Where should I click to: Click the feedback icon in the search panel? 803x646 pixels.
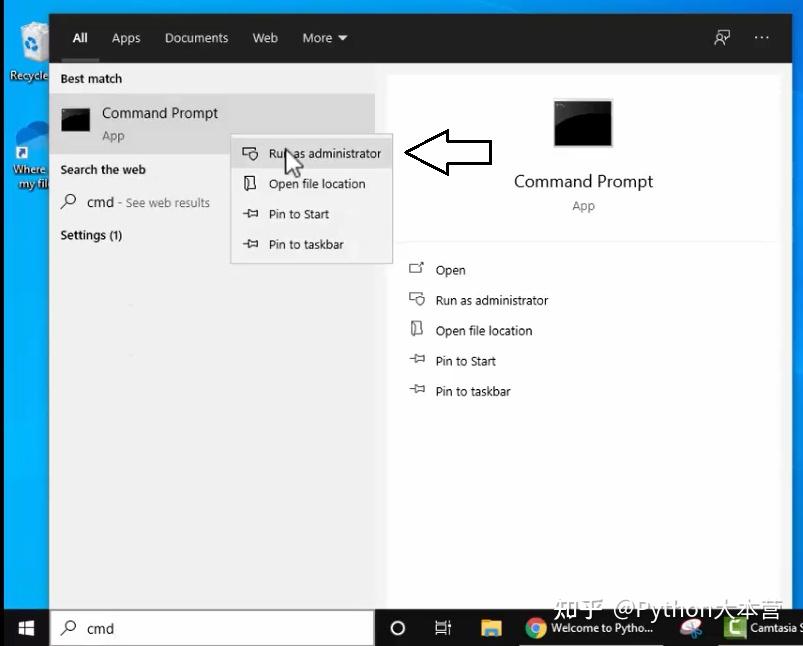(722, 37)
